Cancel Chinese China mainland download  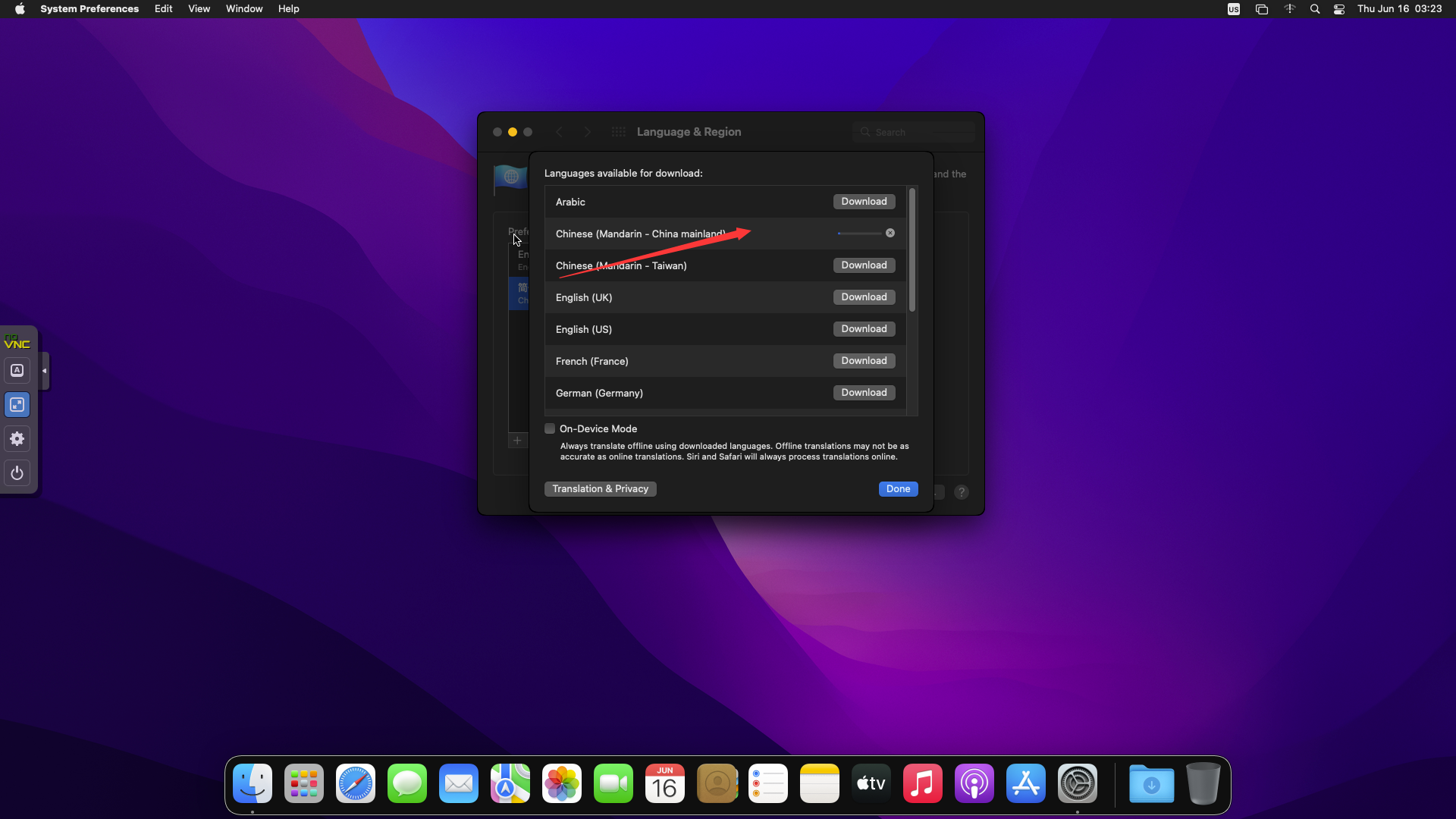[x=890, y=233]
